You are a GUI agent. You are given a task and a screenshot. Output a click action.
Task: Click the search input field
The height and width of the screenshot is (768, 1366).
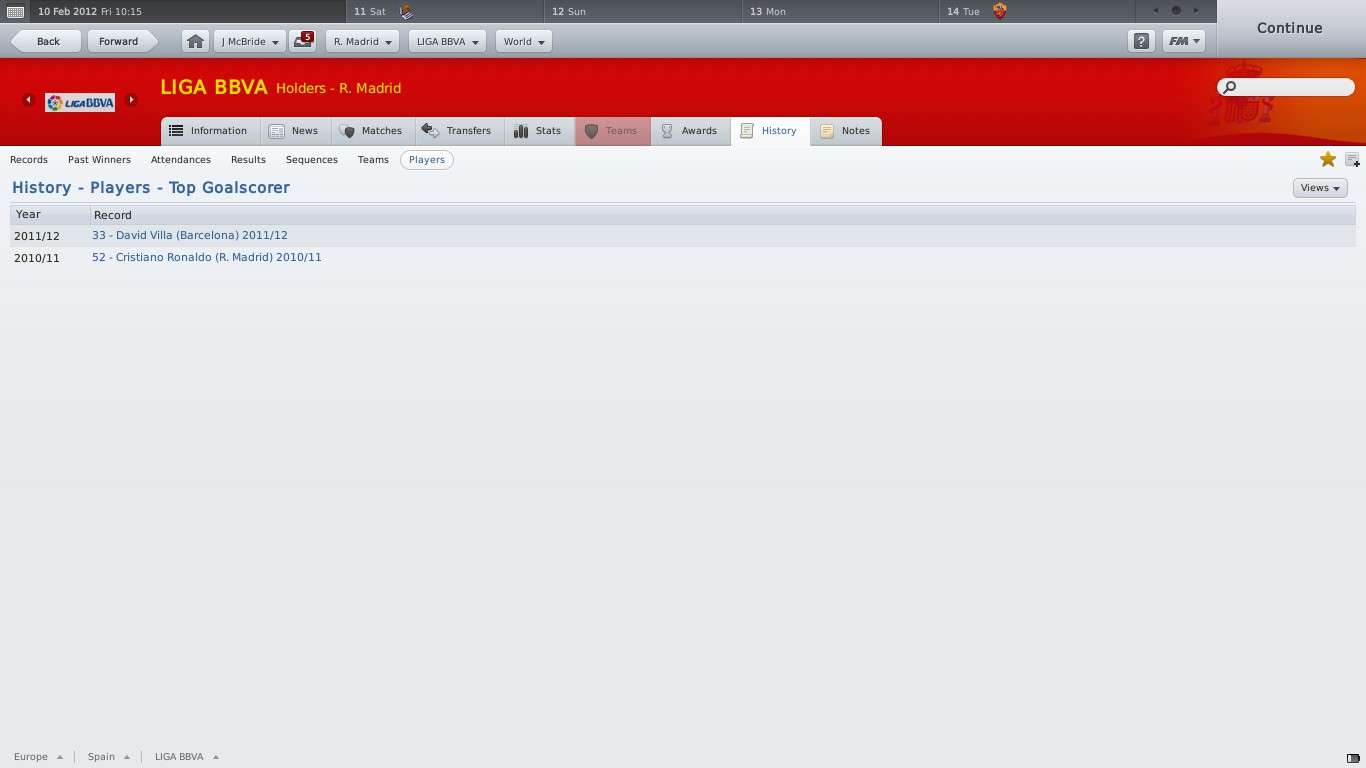[1286, 87]
